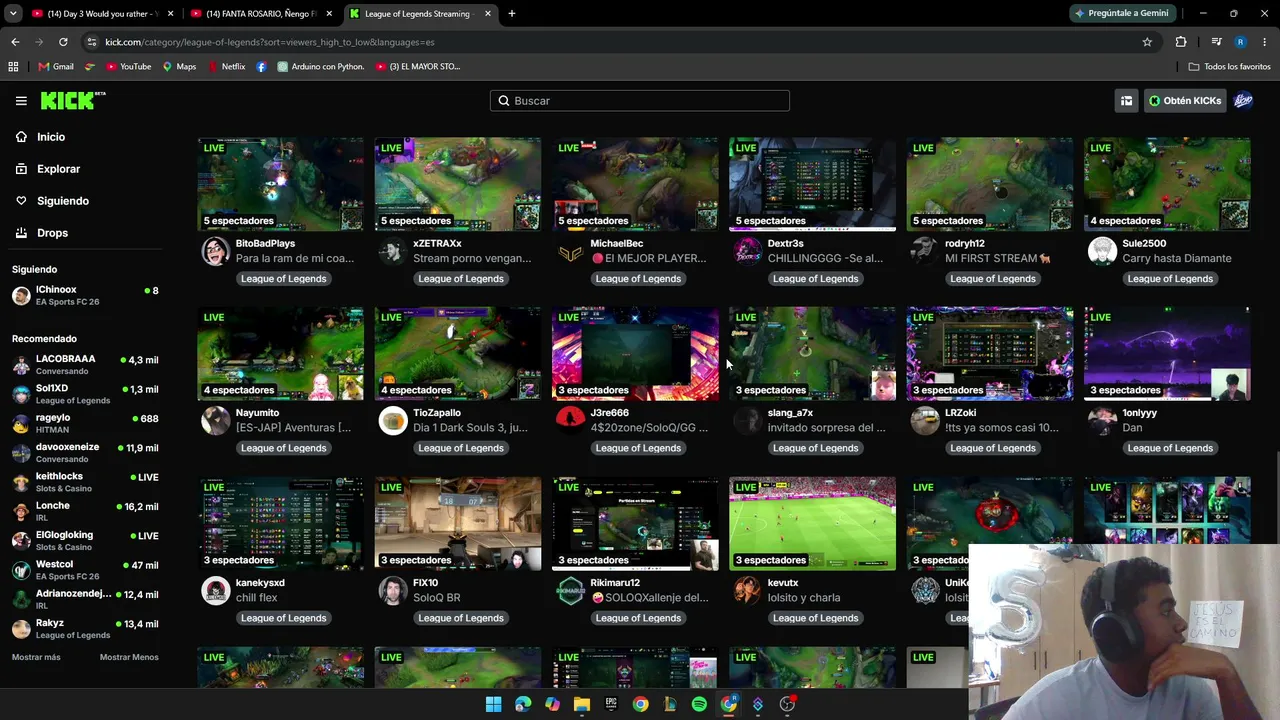The width and height of the screenshot is (1280, 720).
Task: Open Nayumito stream thumbnail
Action: click(x=281, y=354)
